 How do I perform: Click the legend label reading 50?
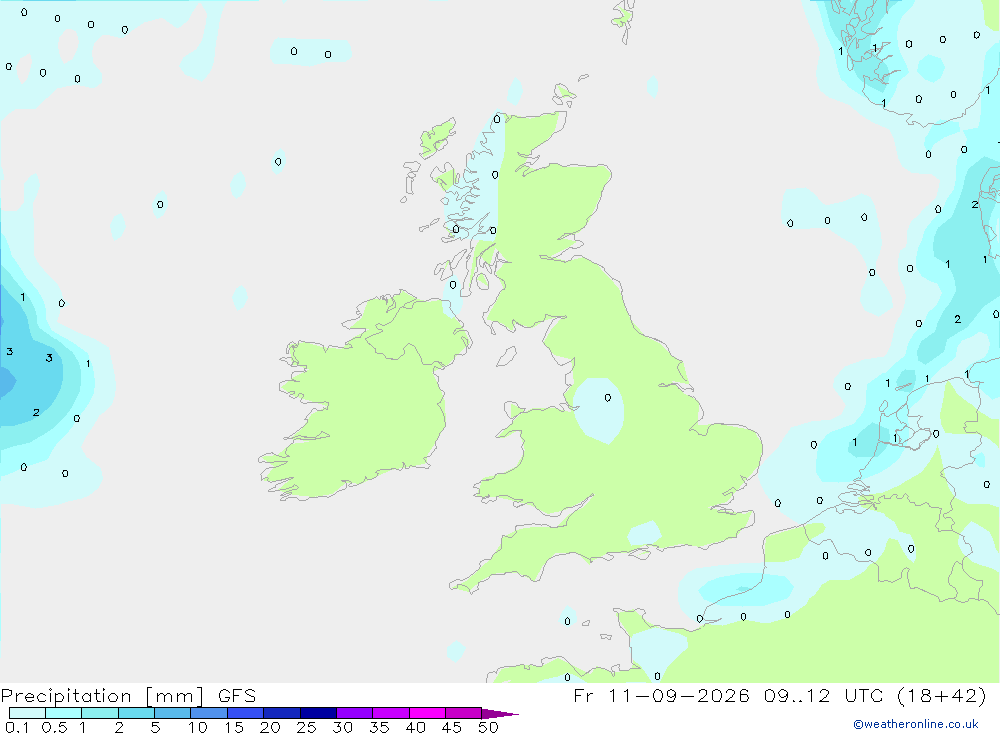click(489, 727)
